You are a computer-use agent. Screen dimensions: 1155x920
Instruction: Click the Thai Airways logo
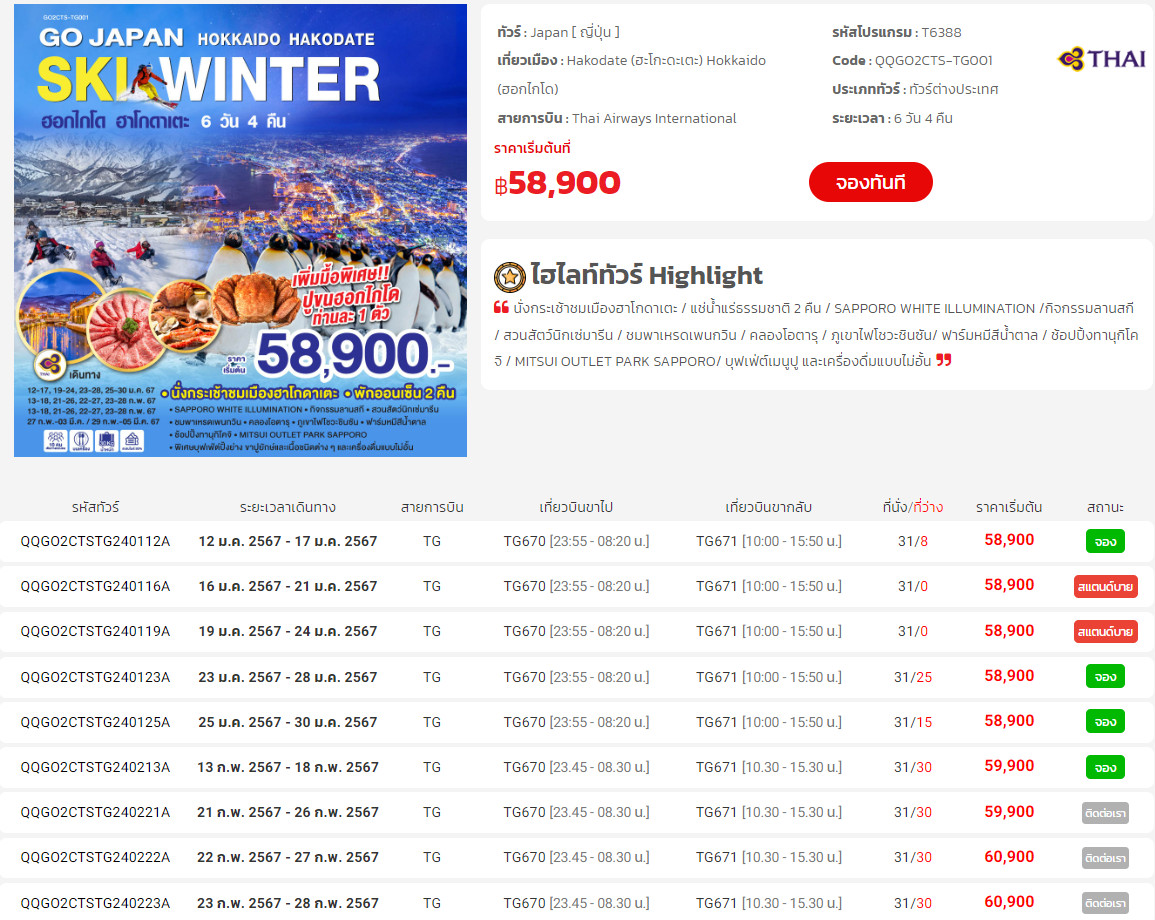[x=1101, y=59]
